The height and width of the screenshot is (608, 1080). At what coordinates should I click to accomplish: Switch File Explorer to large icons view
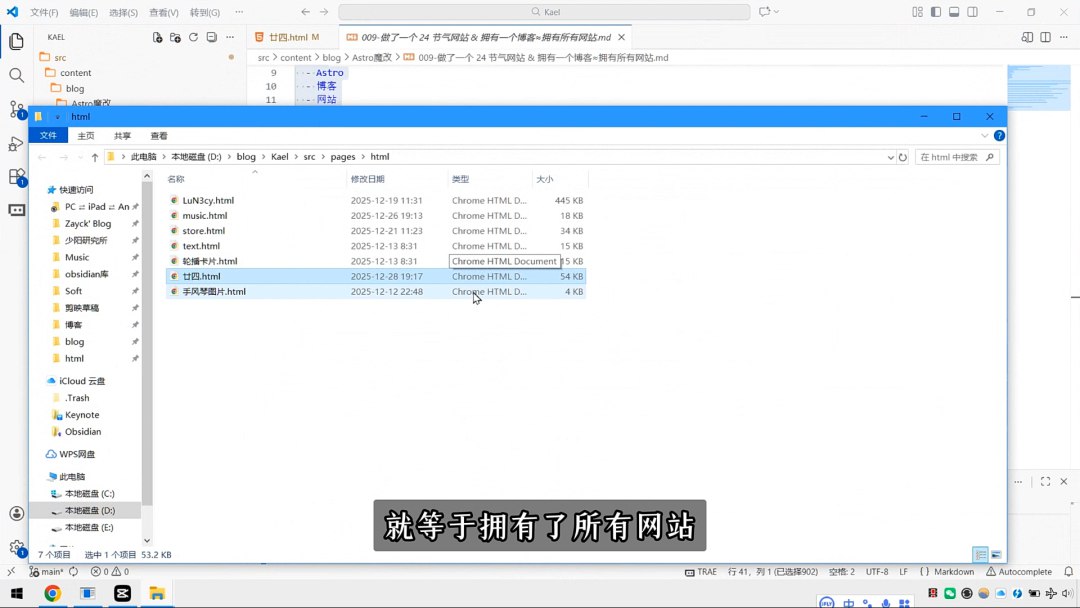(x=995, y=554)
